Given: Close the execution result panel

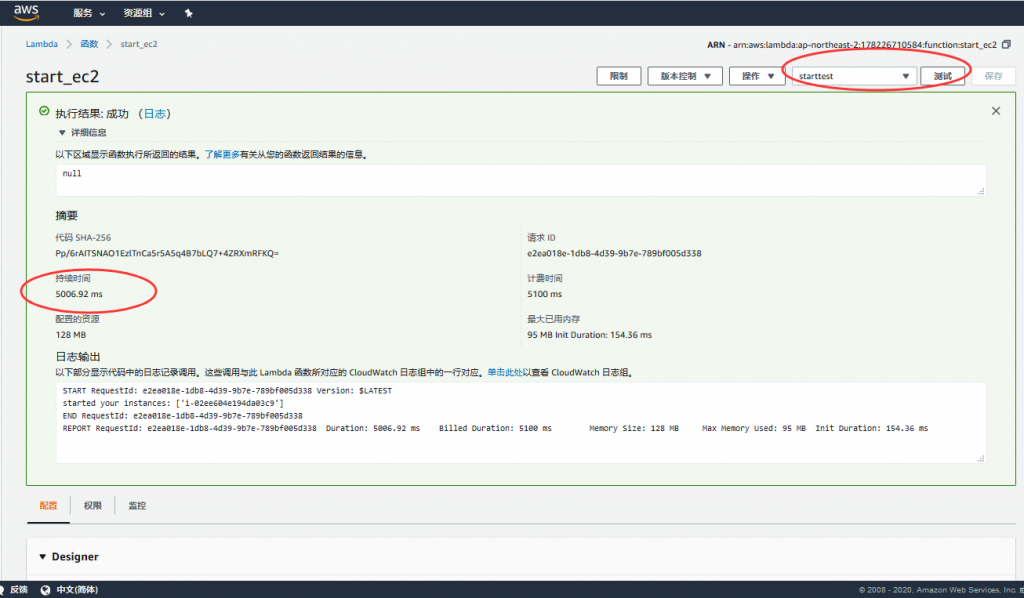Looking at the screenshot, I should 995,111.
